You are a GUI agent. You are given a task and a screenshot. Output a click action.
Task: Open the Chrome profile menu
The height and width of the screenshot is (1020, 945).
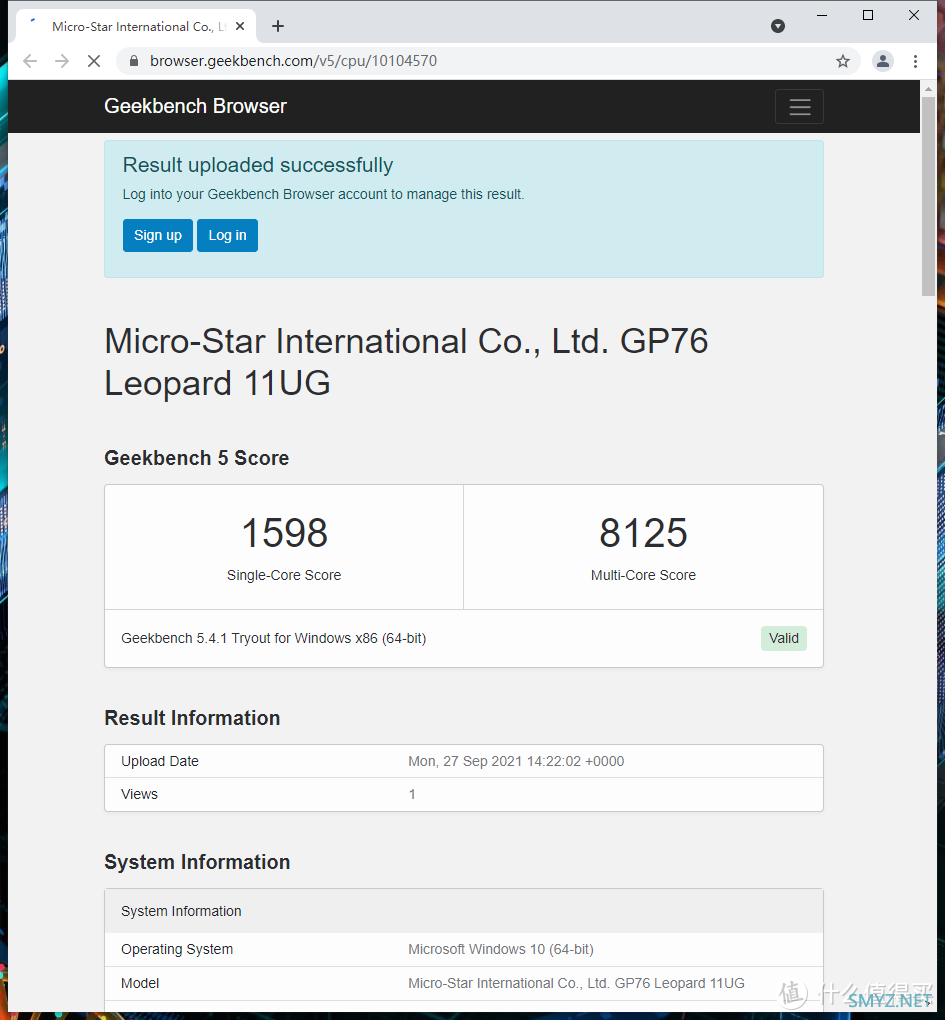(883, 61)
